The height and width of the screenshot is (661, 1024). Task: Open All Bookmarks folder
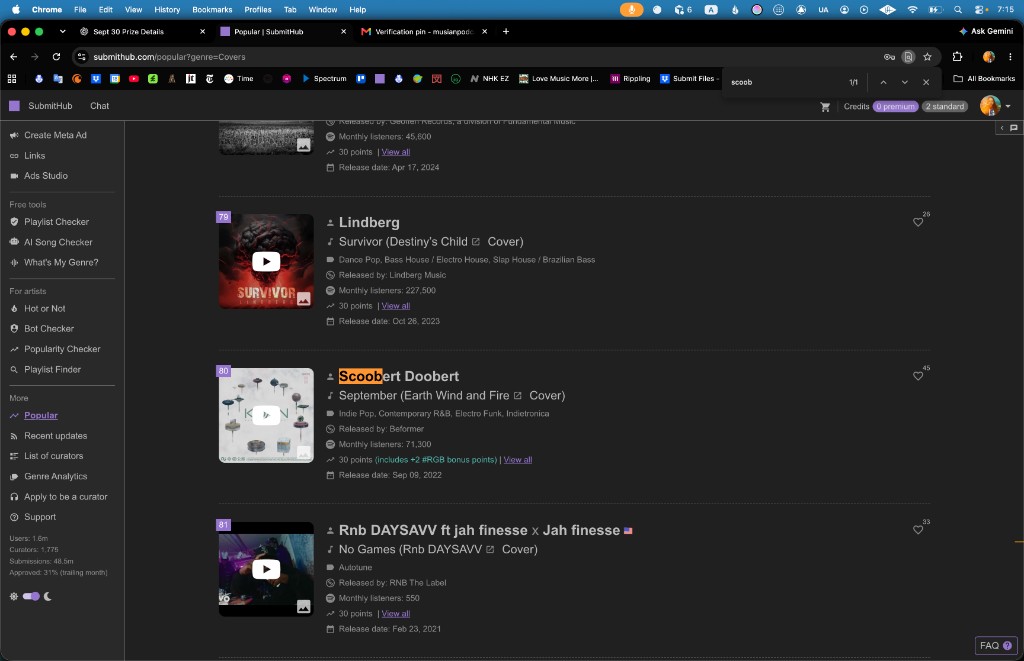pyautogui.click(x=984, y=78)
